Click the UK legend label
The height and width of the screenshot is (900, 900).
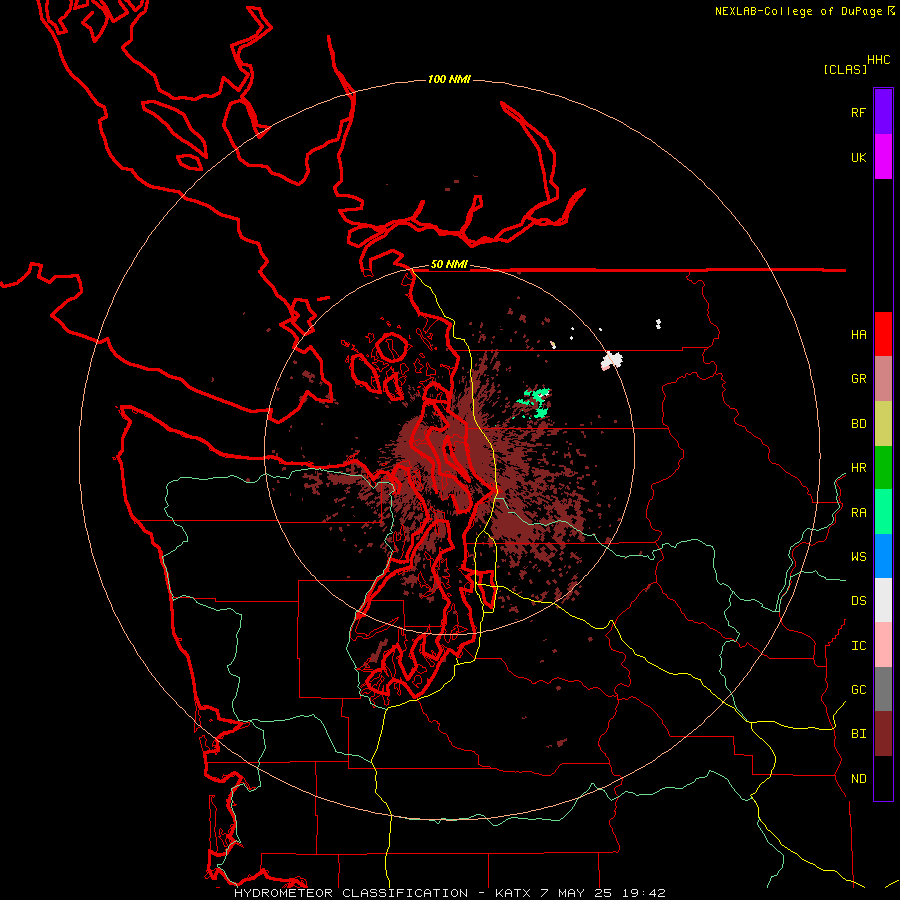click(x=858, y=157)
